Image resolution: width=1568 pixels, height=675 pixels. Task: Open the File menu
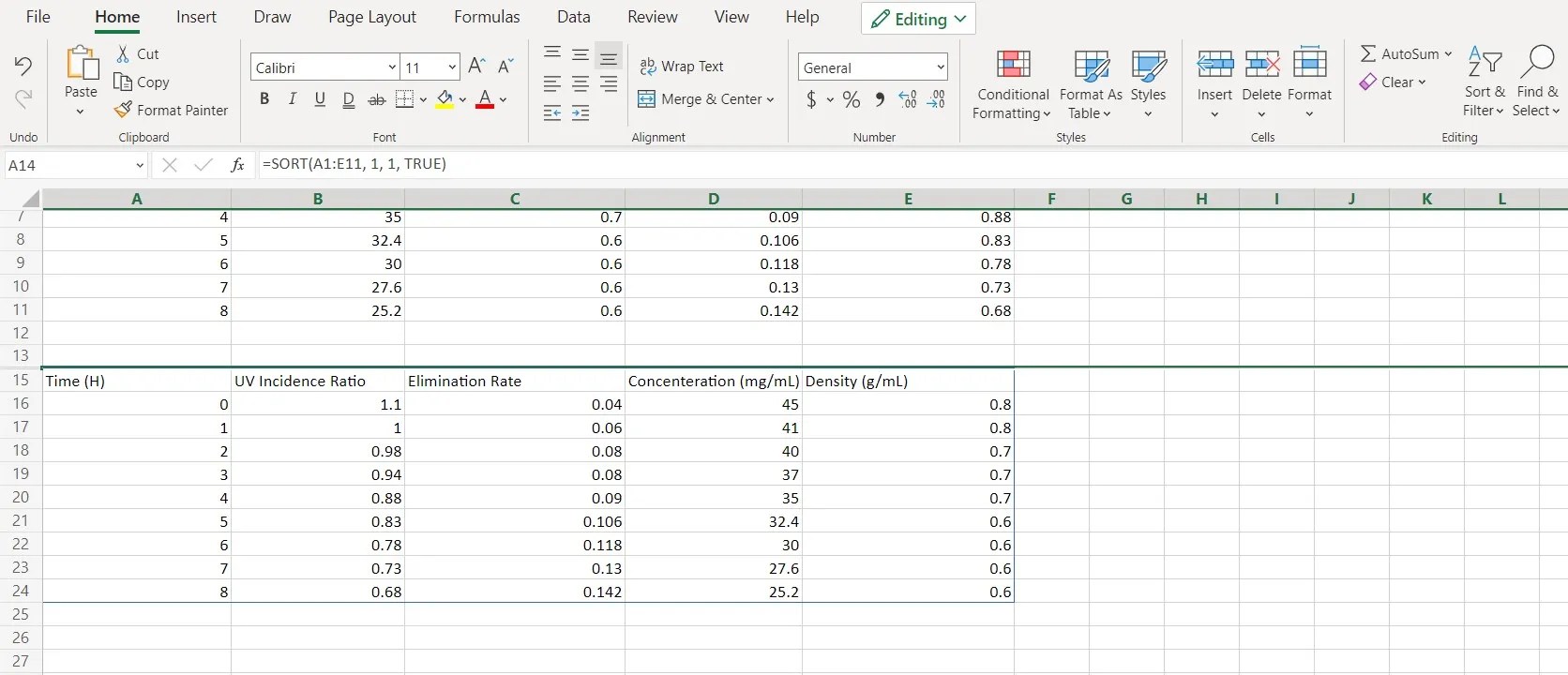click(x=38, y=17)
